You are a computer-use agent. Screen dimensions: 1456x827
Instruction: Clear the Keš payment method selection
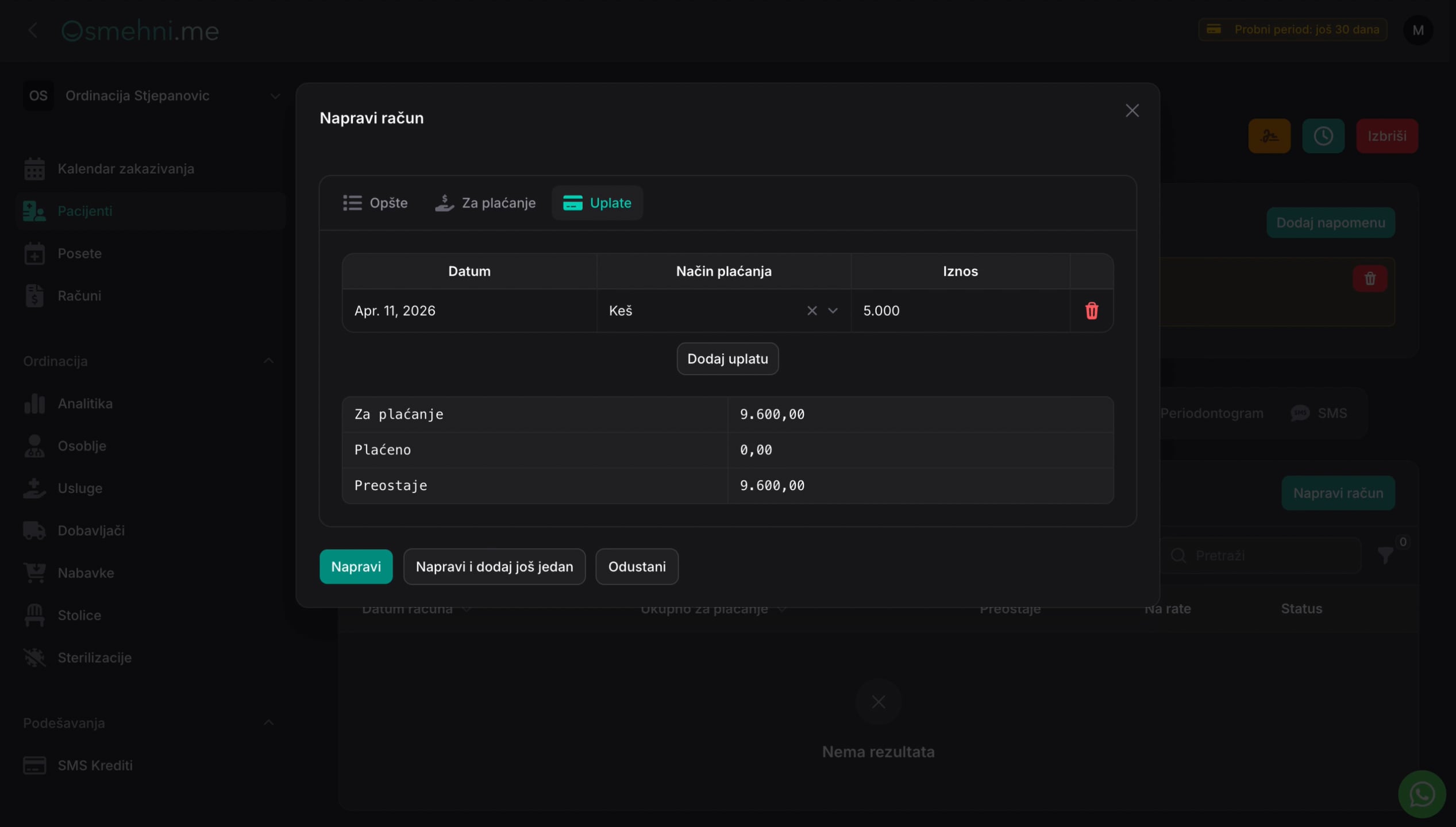(x=811, y=311)
